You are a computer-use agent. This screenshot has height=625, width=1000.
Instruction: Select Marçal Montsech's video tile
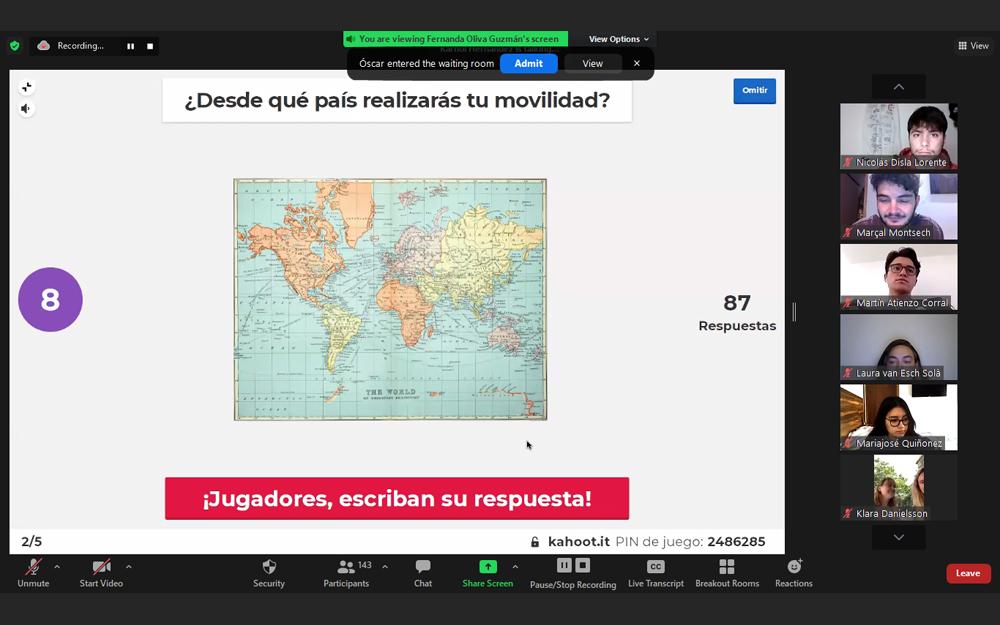point(899,206)
